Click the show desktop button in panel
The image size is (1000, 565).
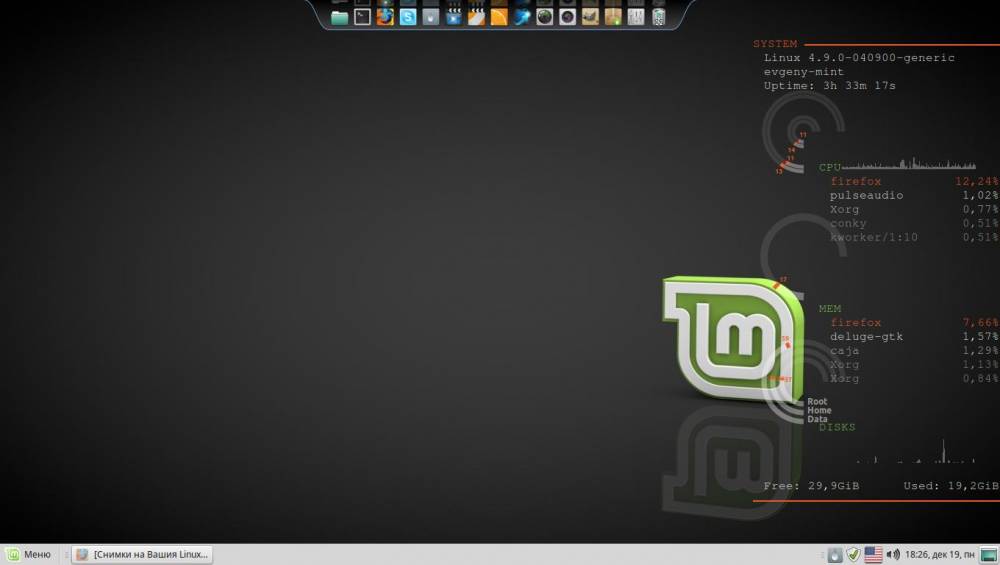[x=989, y=555]
